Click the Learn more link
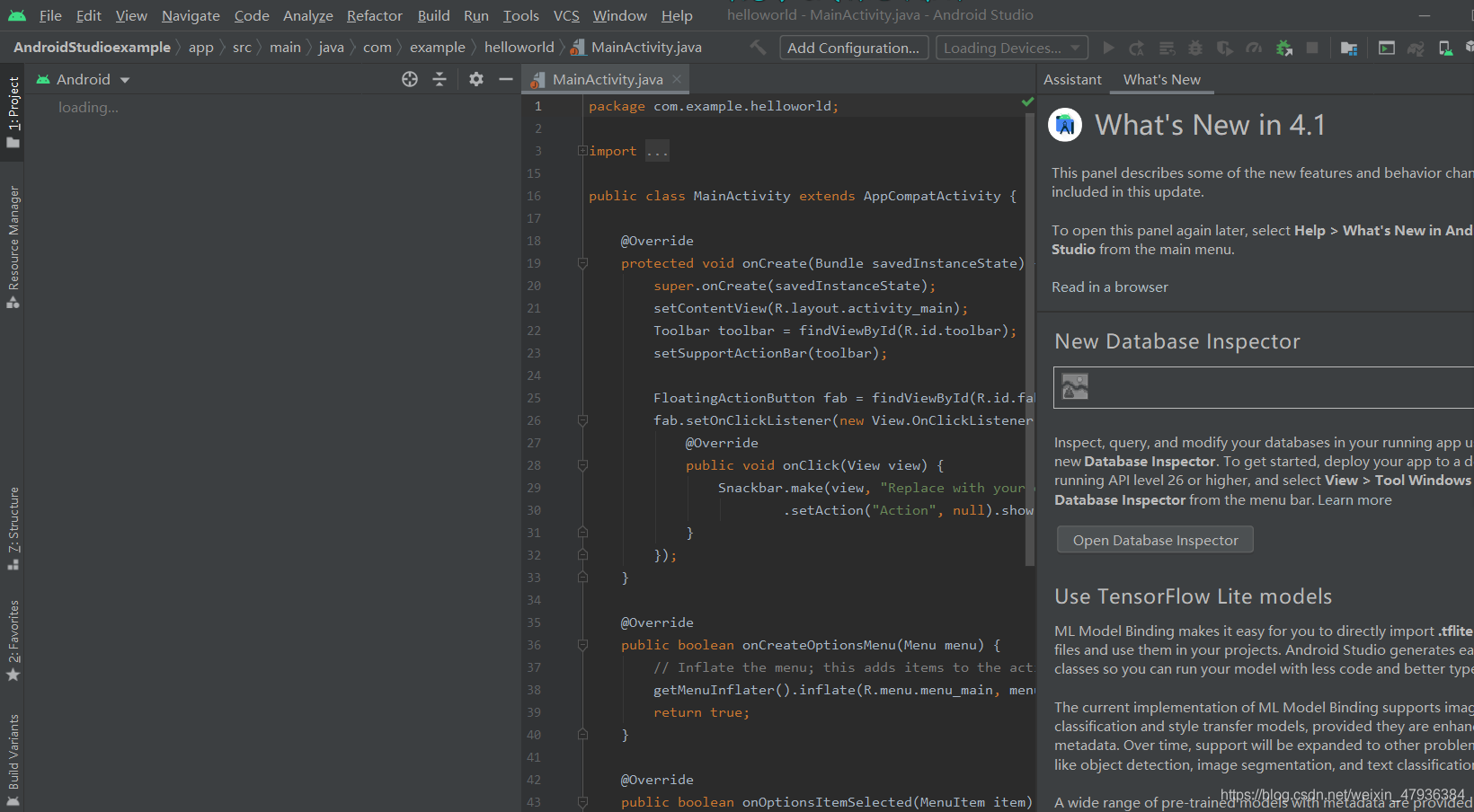 point(1354,499)
